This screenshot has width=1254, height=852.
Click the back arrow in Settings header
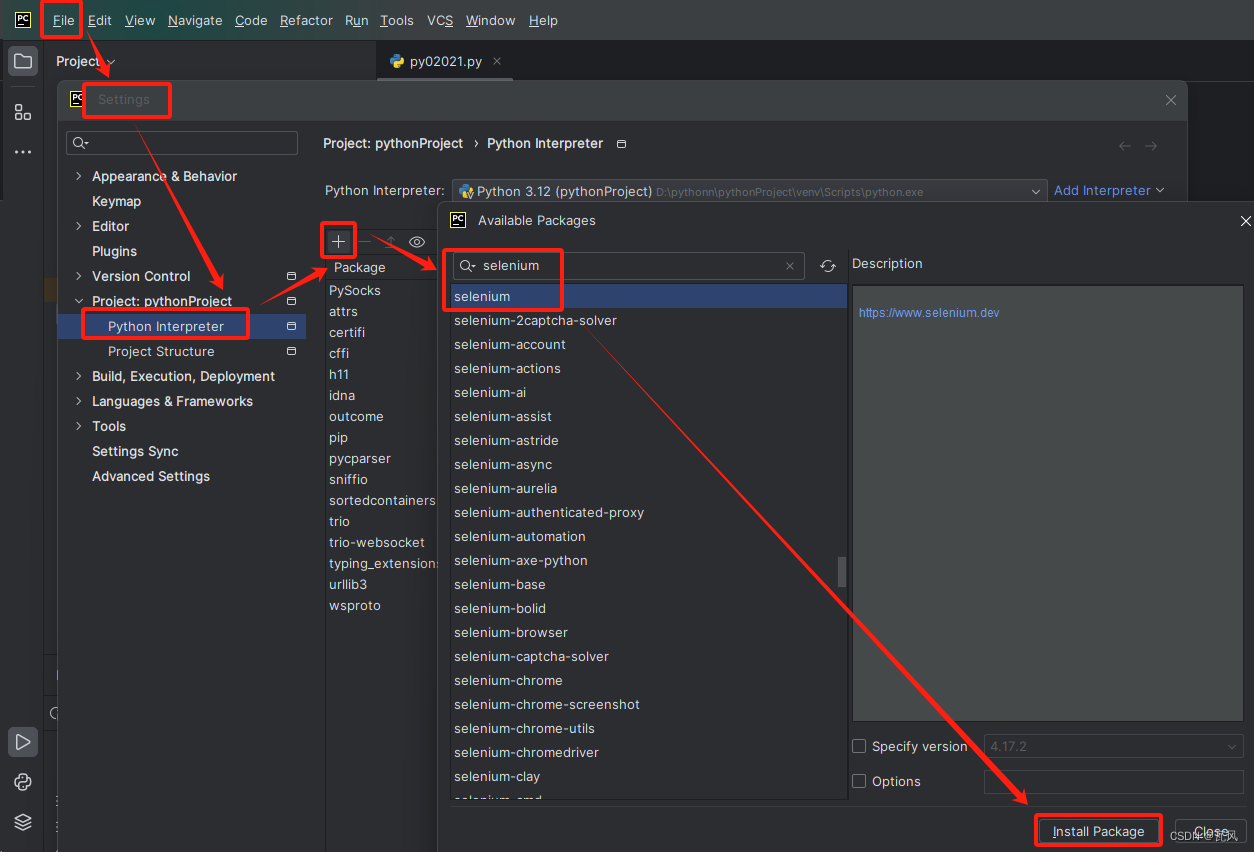click(x=1125, y=146)
